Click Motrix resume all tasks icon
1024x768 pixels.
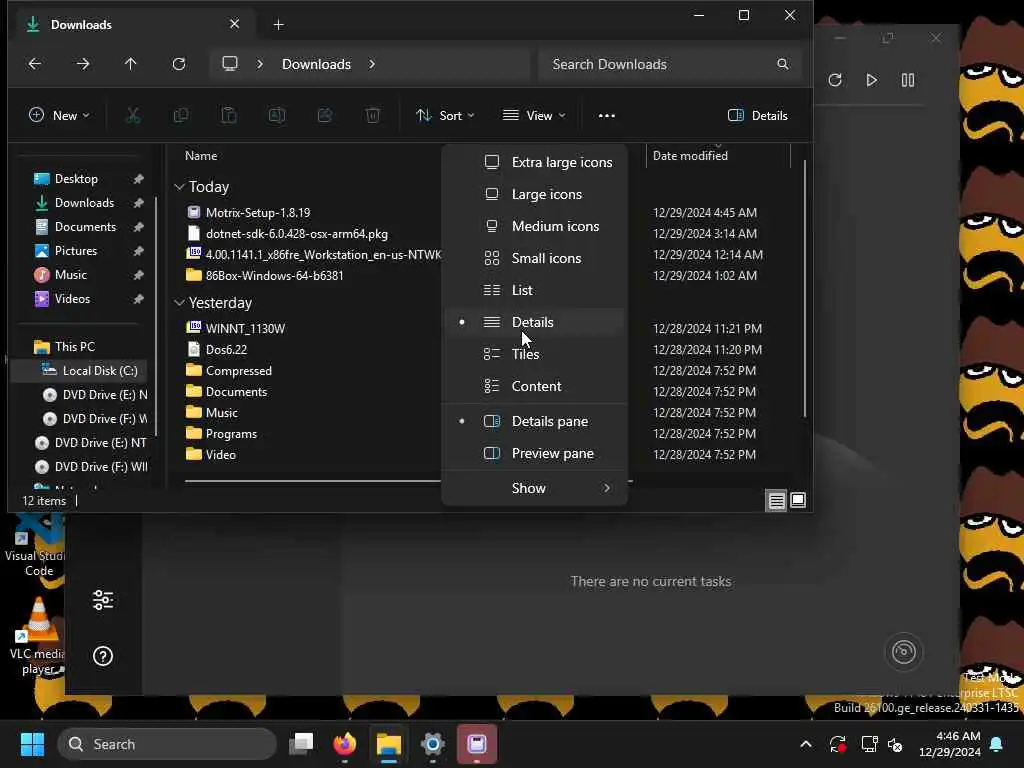pyautogui.click(x=871, y=80)
